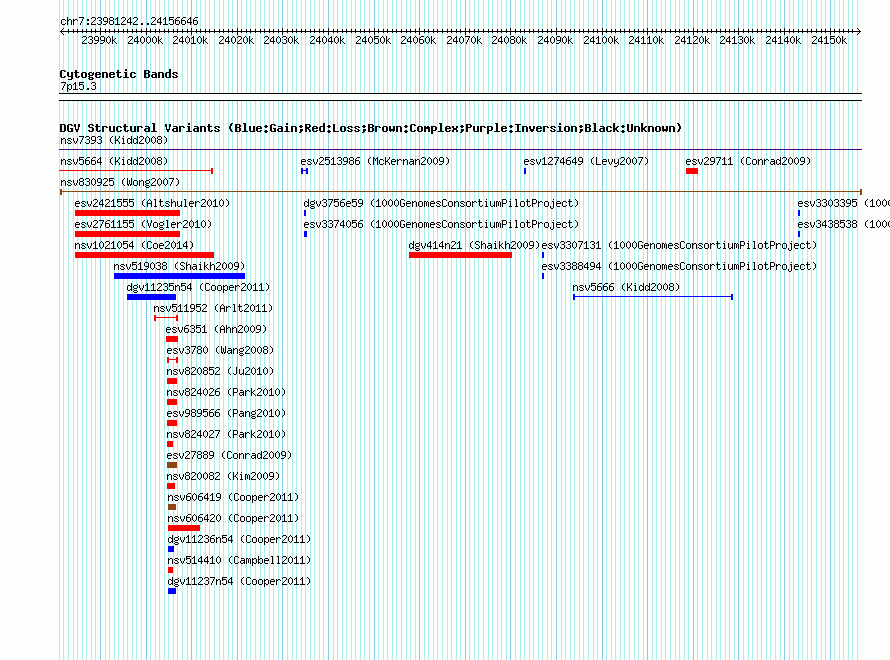This screenshot has height=660, width=890.
Task: Click the 7p15.3 cytogenetic band
Action: (78, 86)
